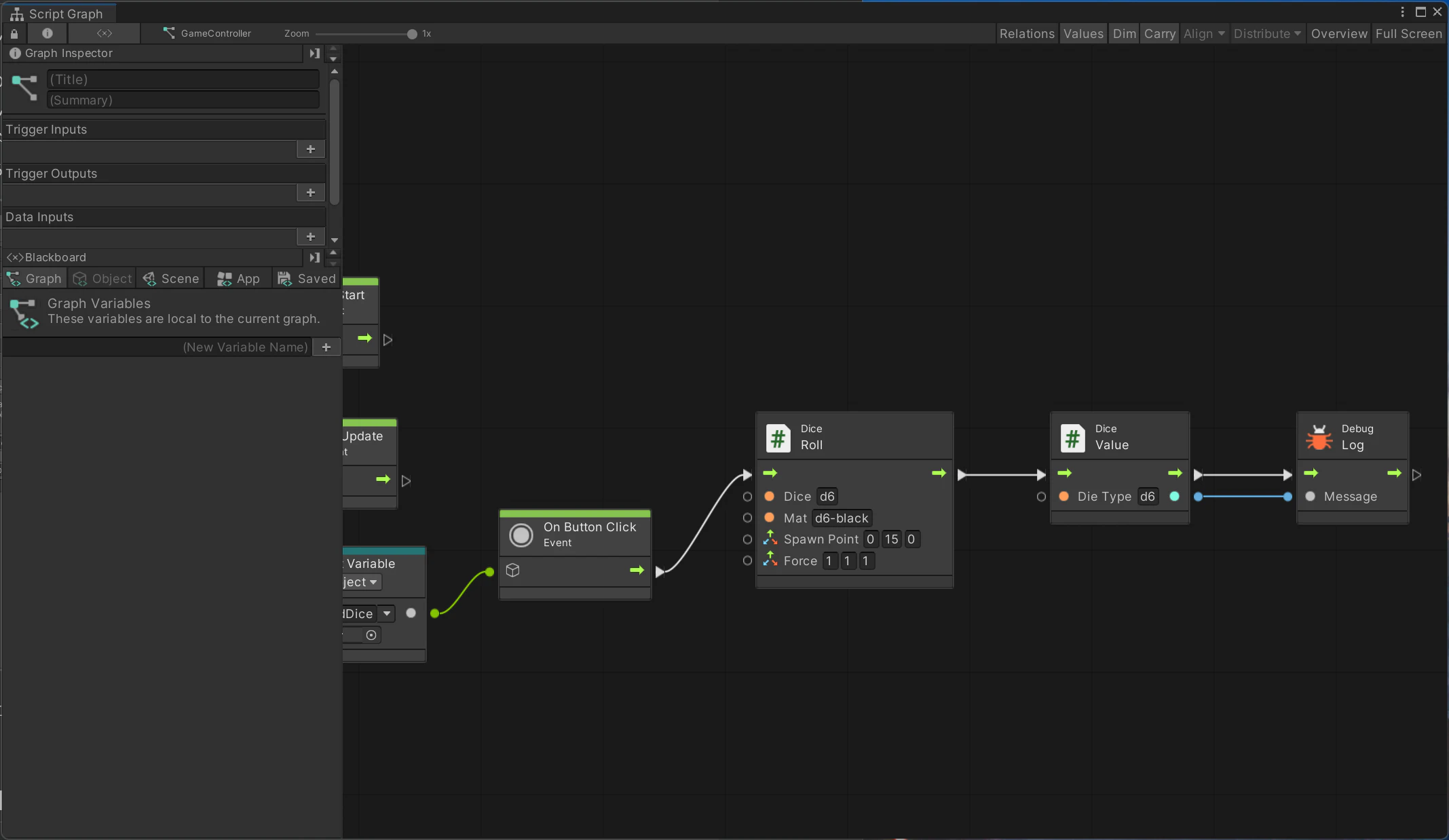
Task: Click the Graph Inspector vertical scrollbar
Action: point(334,142)
